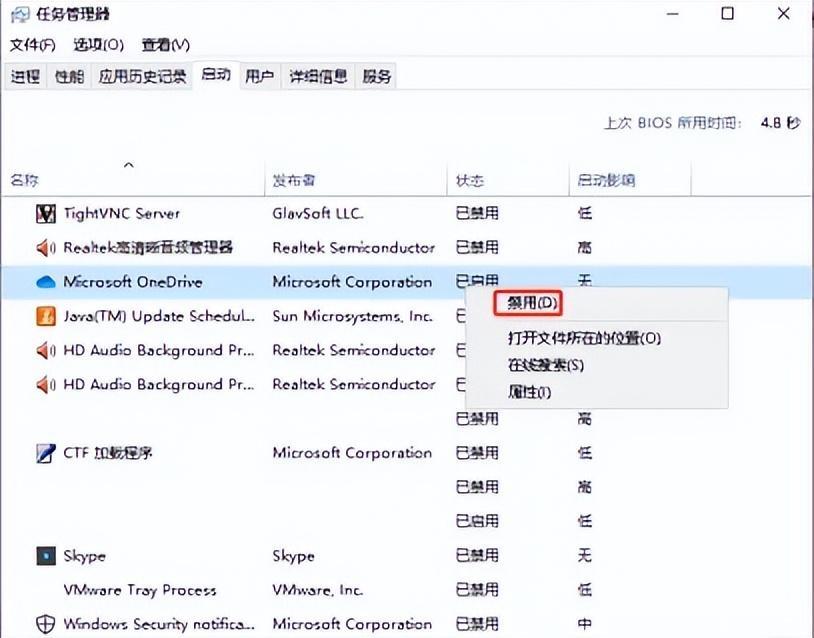Viewport: 814px width, 638px height.
Task: Click the Windows Security notification shield icon
Action: 46,623
